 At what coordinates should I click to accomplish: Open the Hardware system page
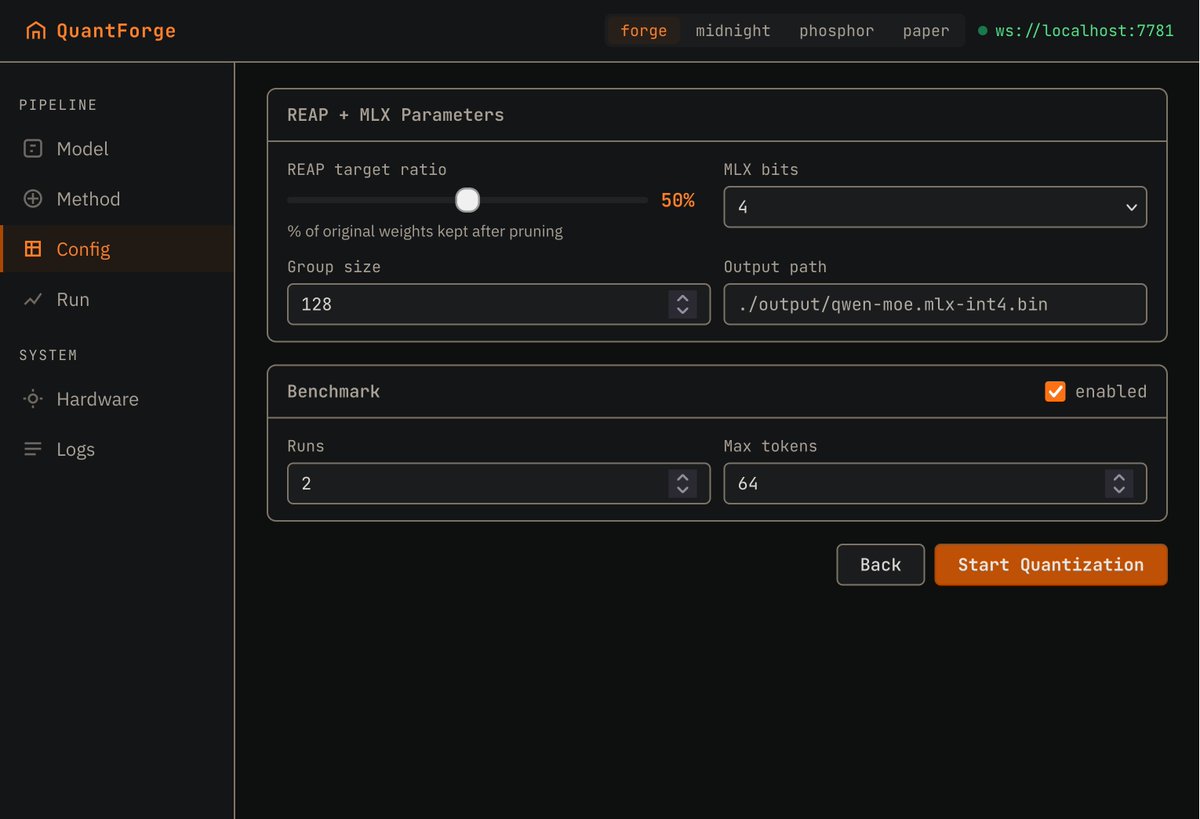click(117, 399)
